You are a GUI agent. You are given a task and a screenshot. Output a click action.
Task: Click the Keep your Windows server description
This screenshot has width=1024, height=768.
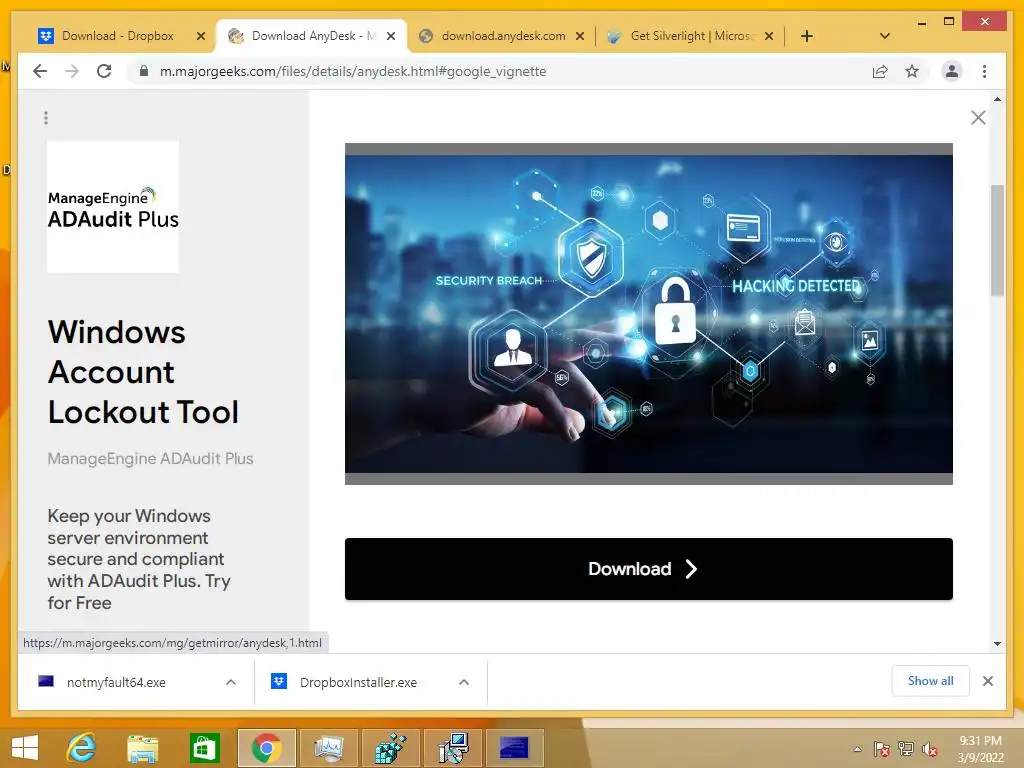138,559
